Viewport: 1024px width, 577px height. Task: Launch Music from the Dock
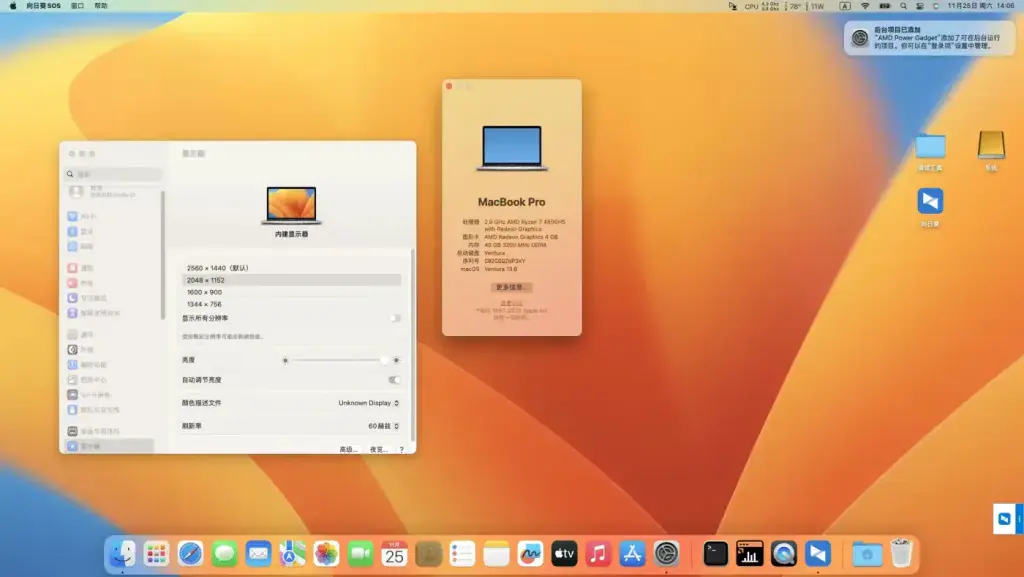click(598, 554)
